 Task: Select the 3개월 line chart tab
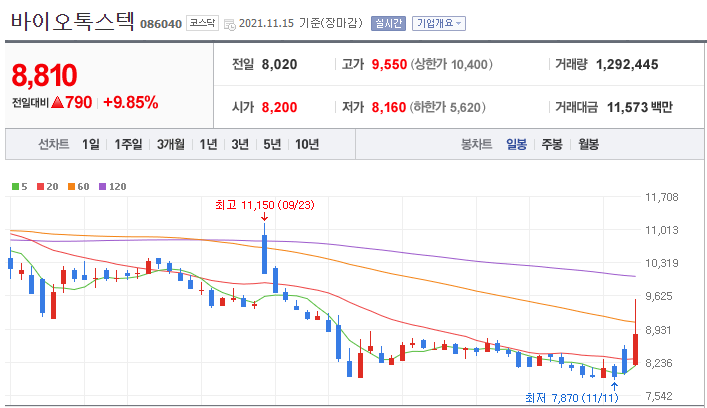click(170, 144)
